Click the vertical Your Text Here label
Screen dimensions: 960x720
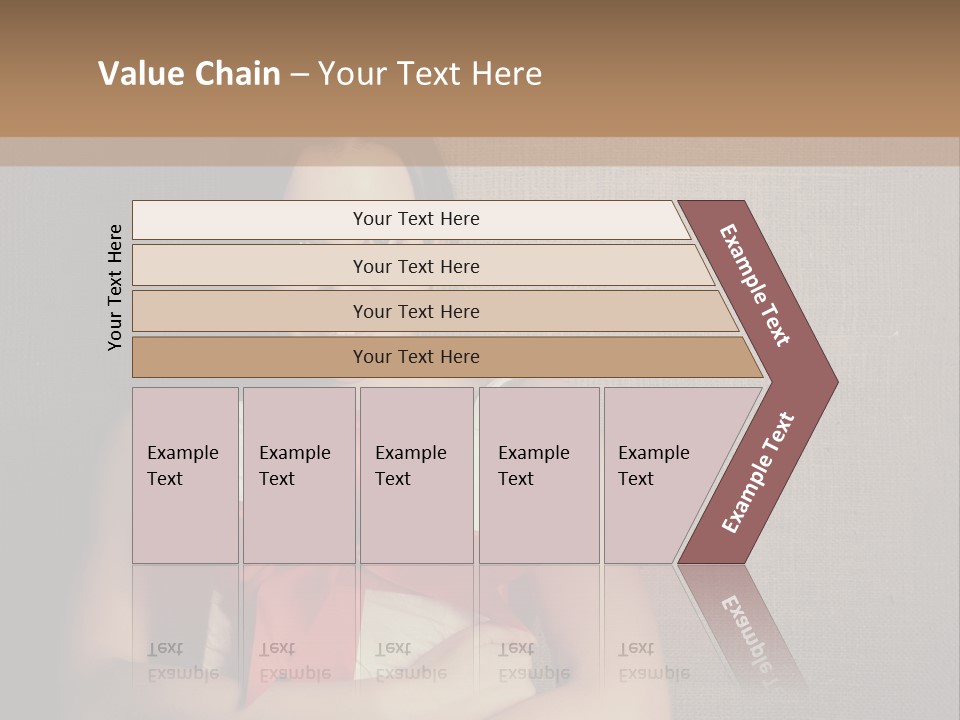[x=115, y=287]
